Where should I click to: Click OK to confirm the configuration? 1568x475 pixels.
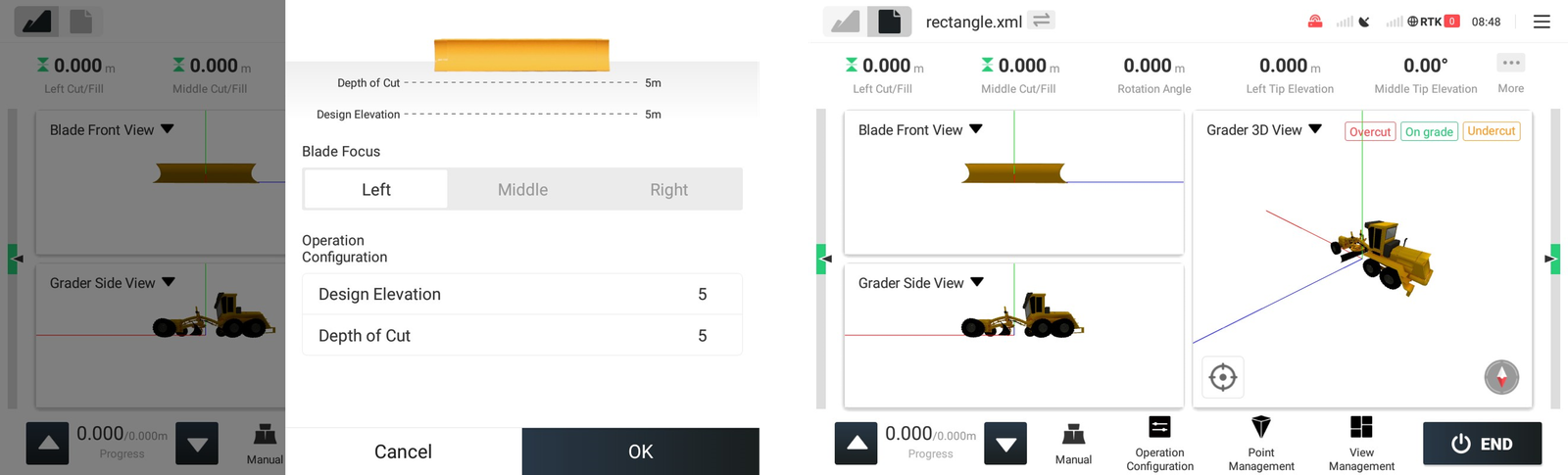pos(640,451)
